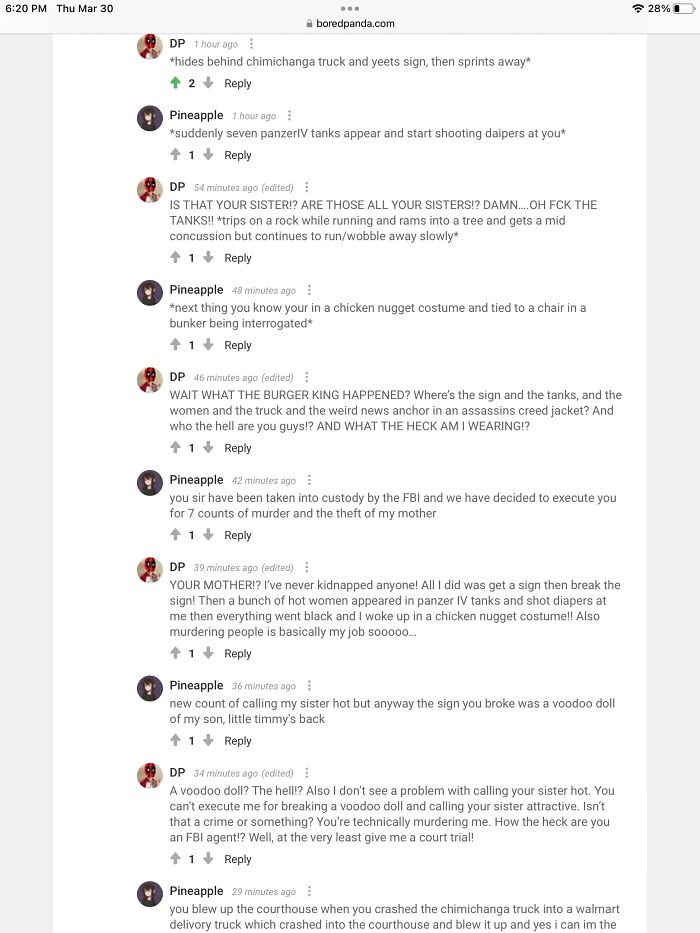Tap DP's Deadpool avatar on 46 minutes ago comment

pos(150,380)
